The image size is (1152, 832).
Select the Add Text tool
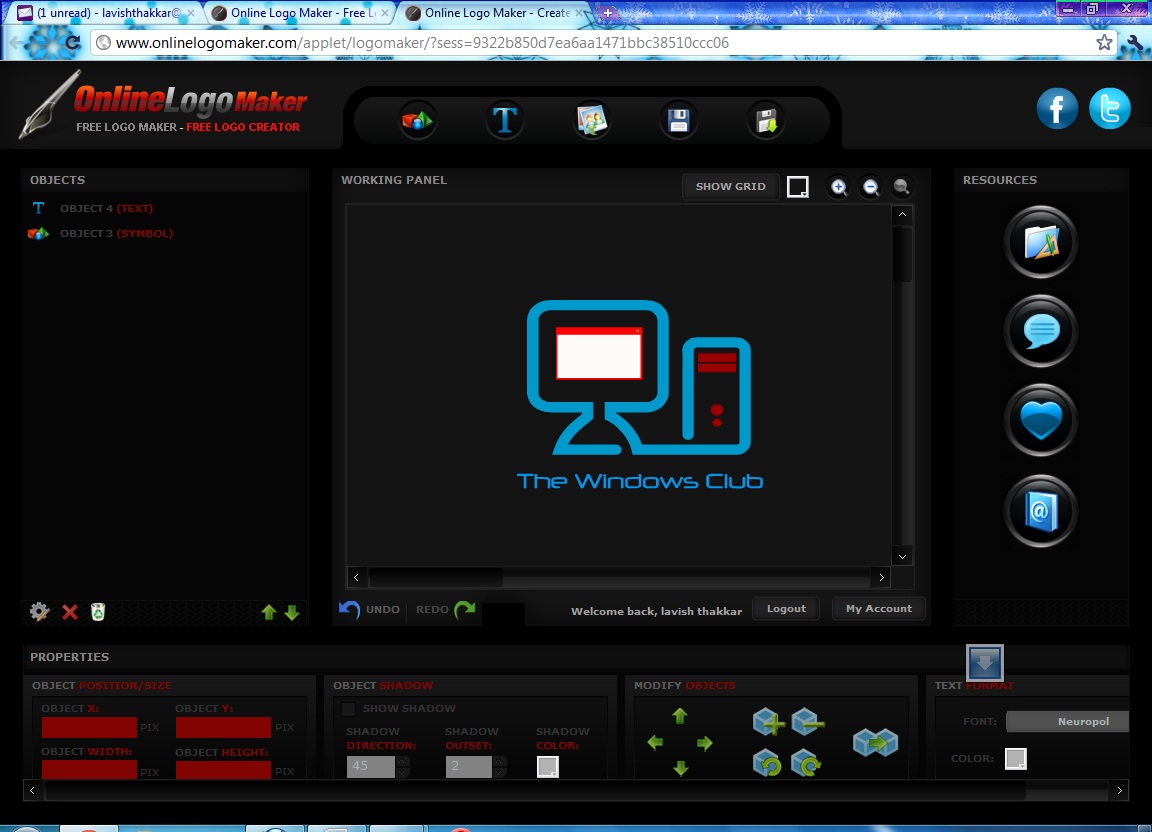click(x=504, y=119)
